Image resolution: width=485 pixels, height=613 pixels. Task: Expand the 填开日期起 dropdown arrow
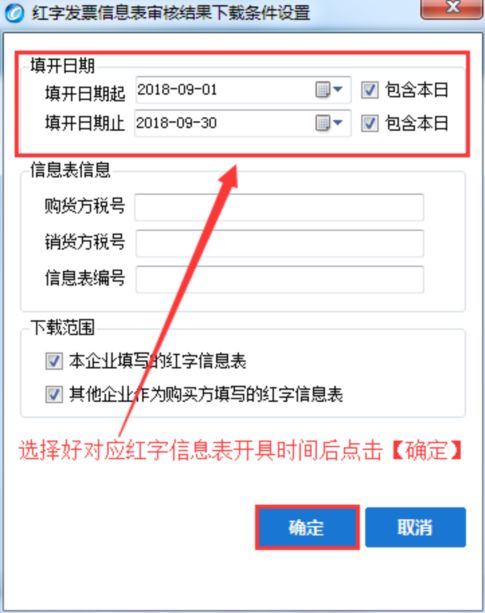pyautogui.click(x=338, y=90)
